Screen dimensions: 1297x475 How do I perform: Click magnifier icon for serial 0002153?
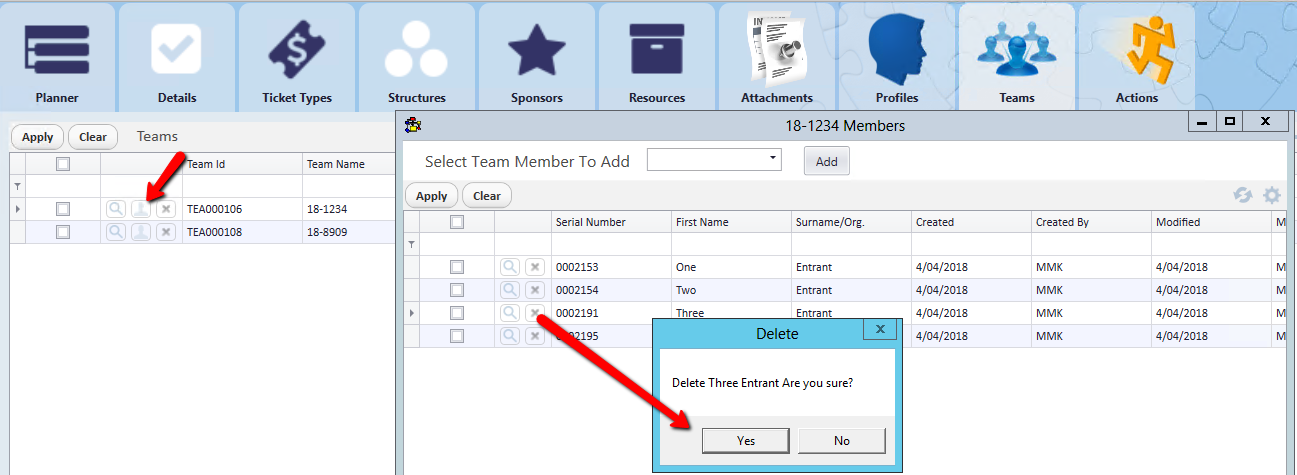pos(510,267)
